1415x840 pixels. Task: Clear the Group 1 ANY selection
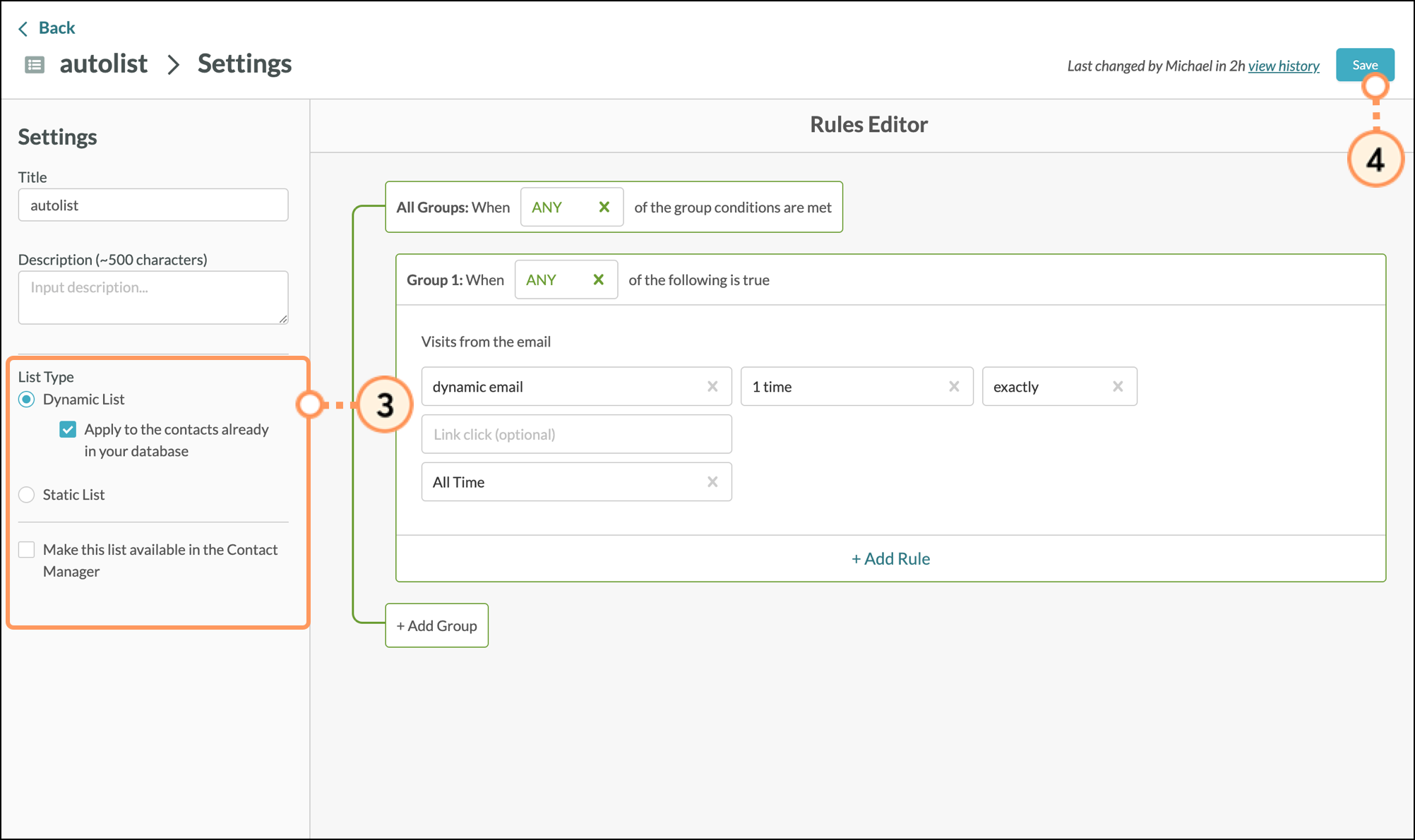[598, 280]
